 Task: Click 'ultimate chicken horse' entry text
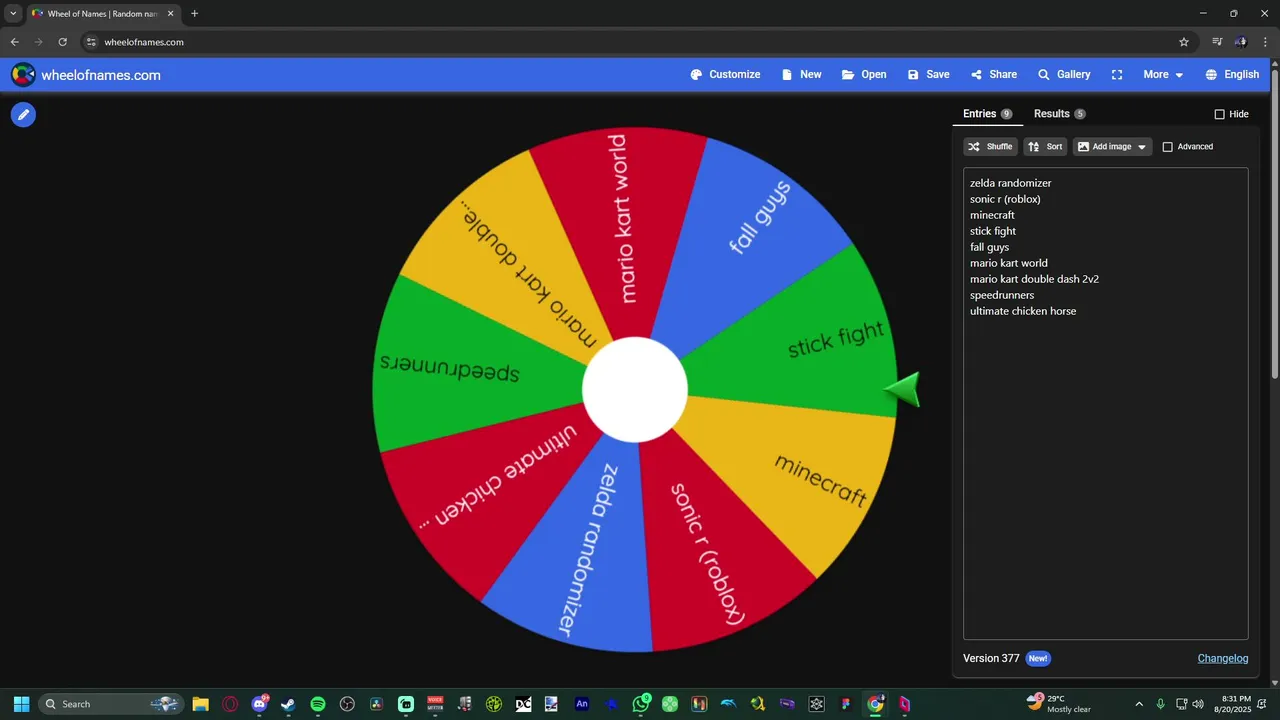point(1023,311)
